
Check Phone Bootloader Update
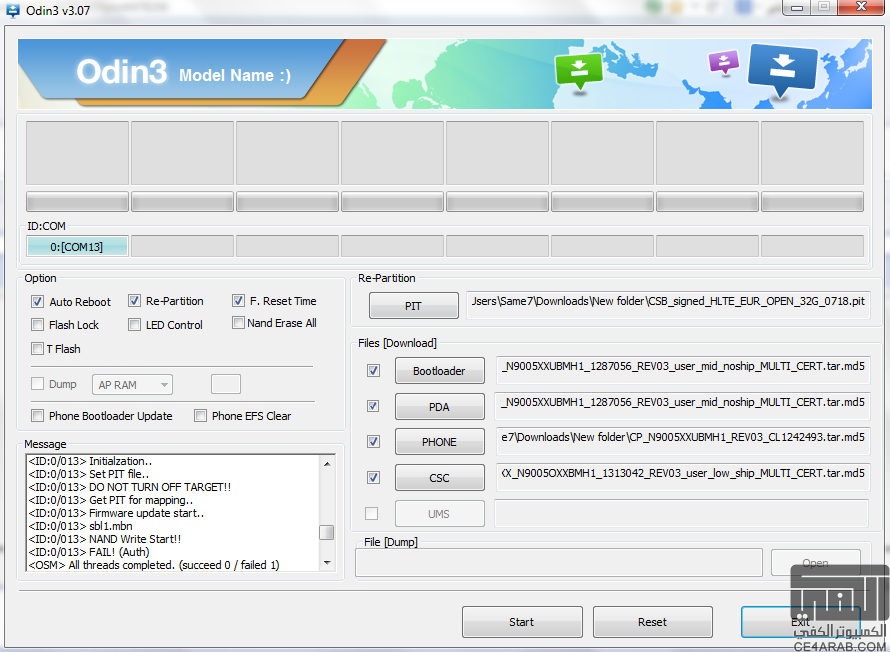(x=37, y=416)
